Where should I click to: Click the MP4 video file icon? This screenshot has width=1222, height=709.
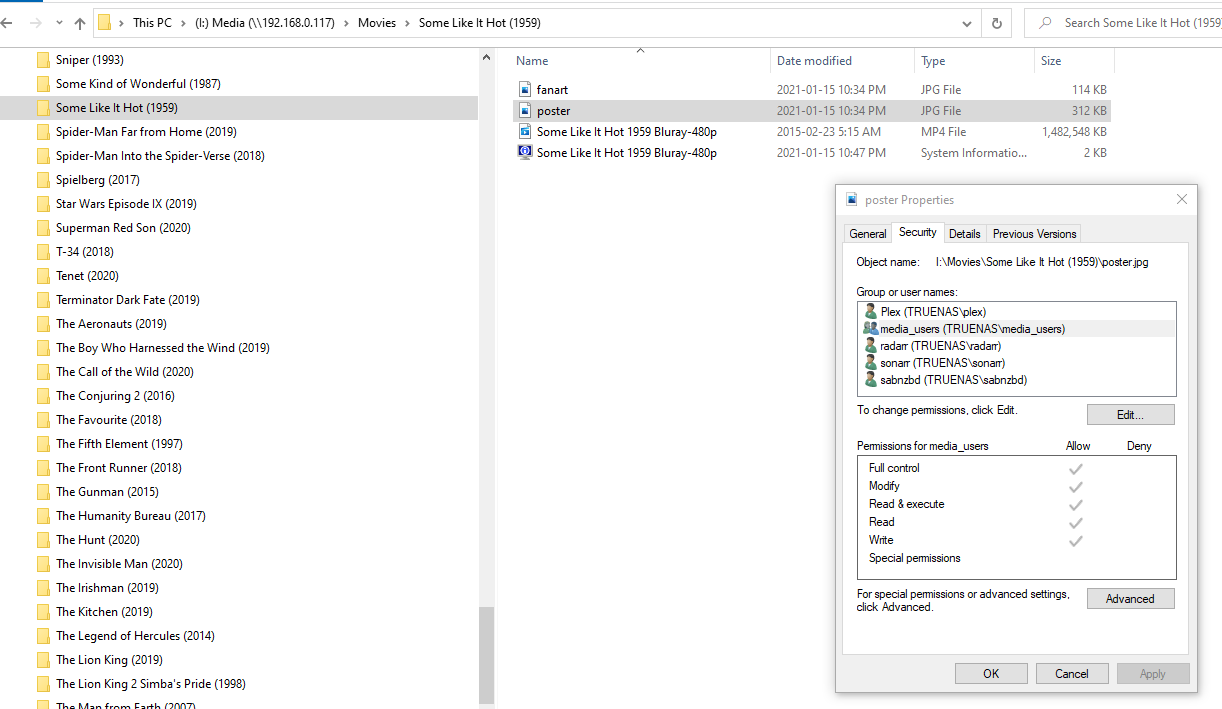click(x=525, y=132)
